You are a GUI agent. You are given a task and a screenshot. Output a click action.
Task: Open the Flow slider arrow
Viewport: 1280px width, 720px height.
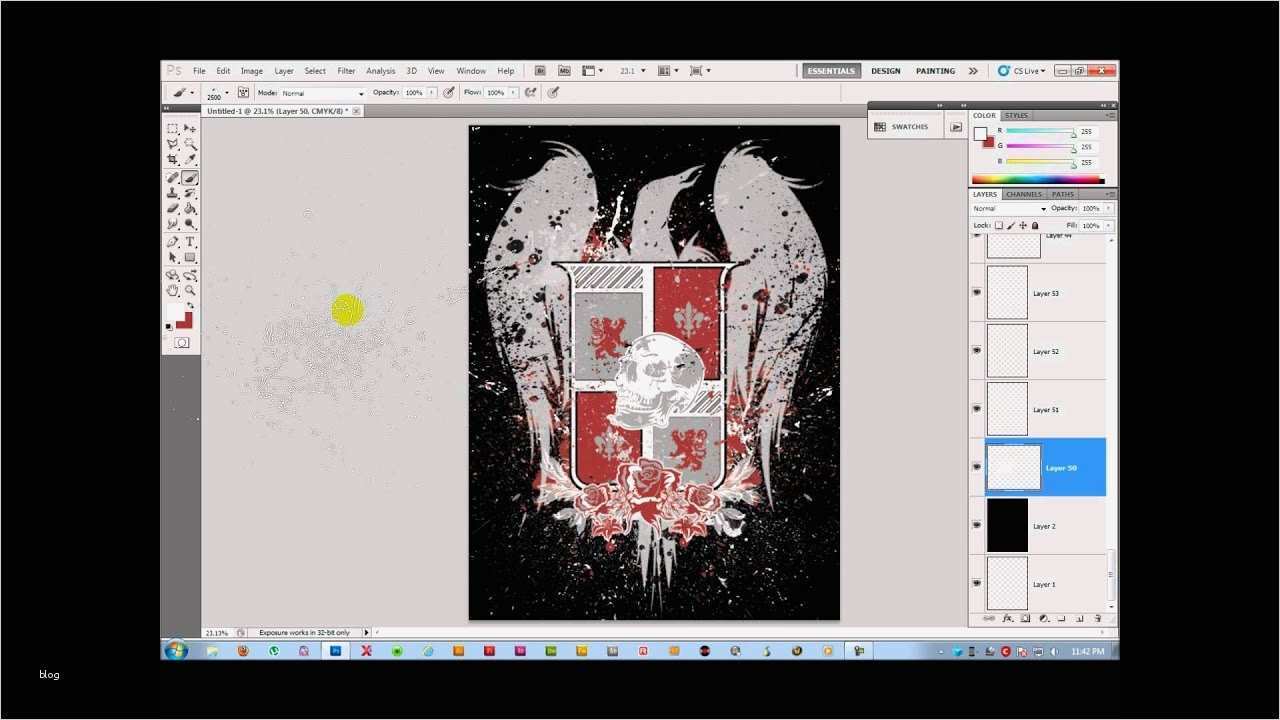point(515,92)
